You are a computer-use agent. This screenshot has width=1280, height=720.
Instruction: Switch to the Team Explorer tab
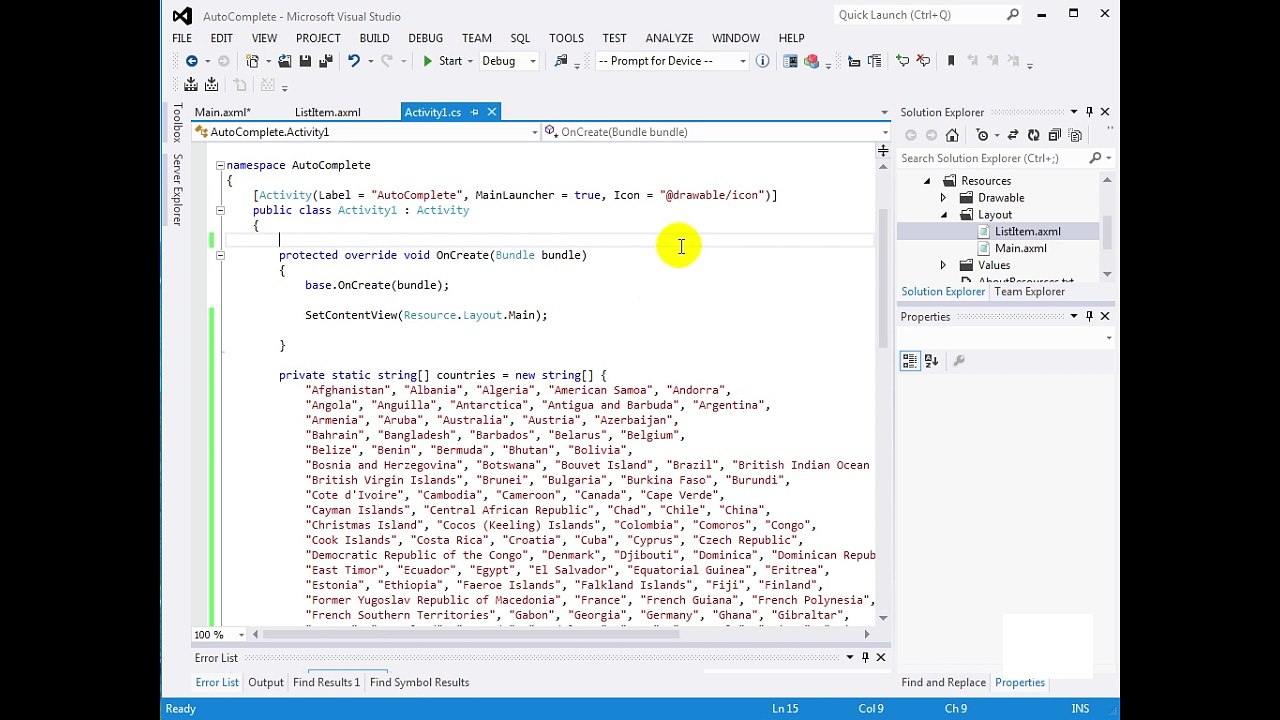[x=1029, y=292]
